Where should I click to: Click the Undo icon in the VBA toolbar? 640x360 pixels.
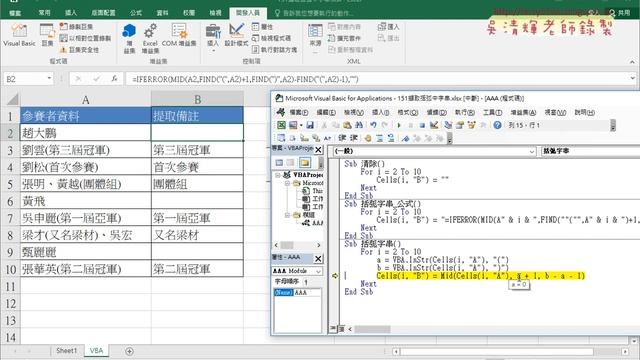[373, 125]
